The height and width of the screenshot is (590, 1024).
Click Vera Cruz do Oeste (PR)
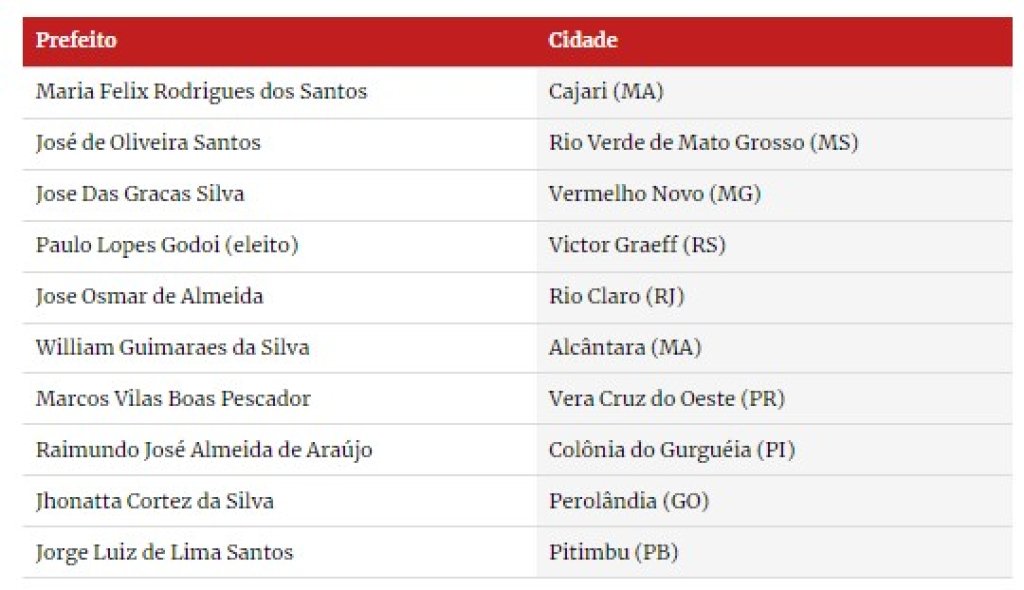click(x=666, y=399)
